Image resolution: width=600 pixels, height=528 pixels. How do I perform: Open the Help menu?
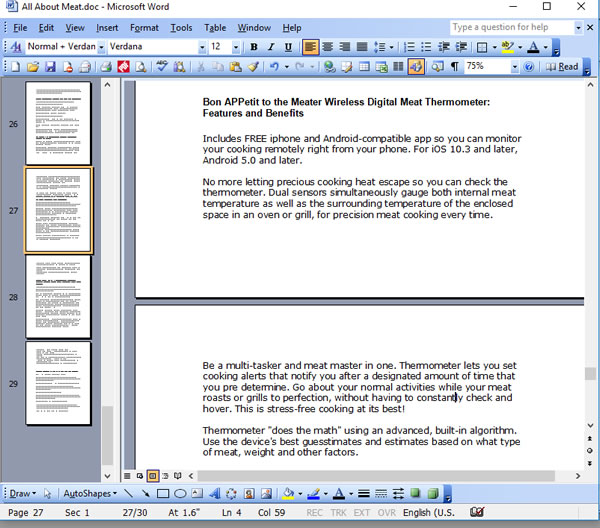pyautogui.click(x=292, y=28)
